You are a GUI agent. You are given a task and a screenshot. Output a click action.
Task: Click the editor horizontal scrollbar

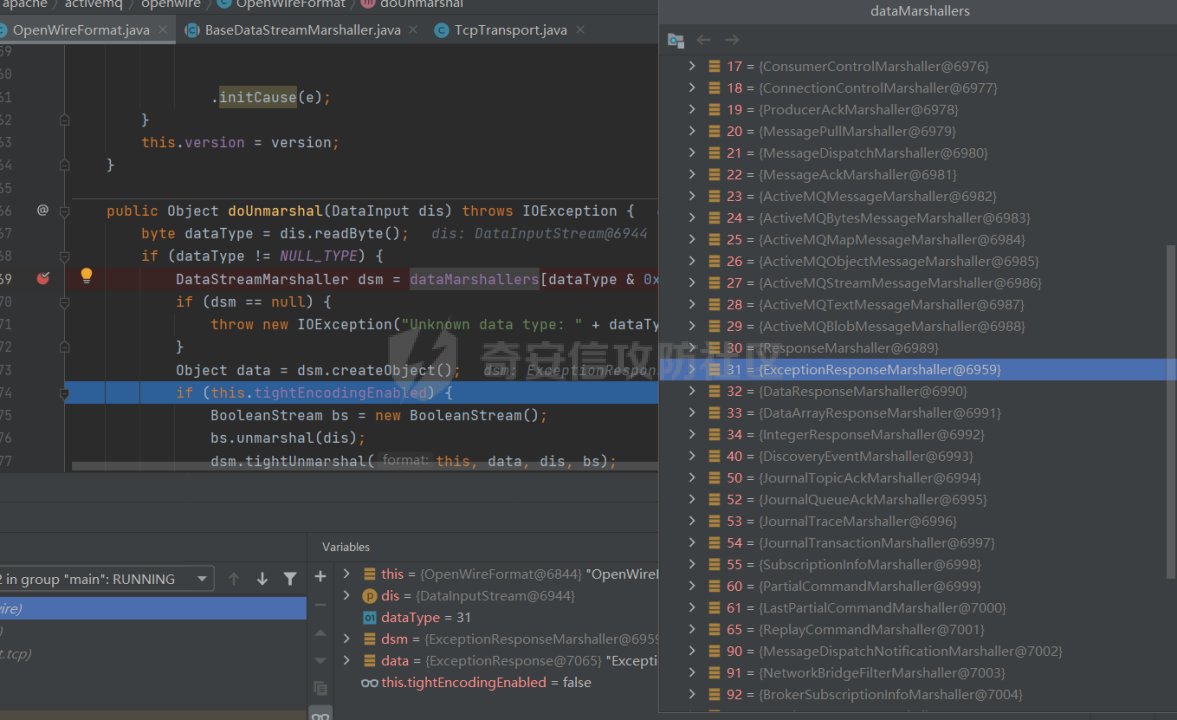tap(365, 466)
